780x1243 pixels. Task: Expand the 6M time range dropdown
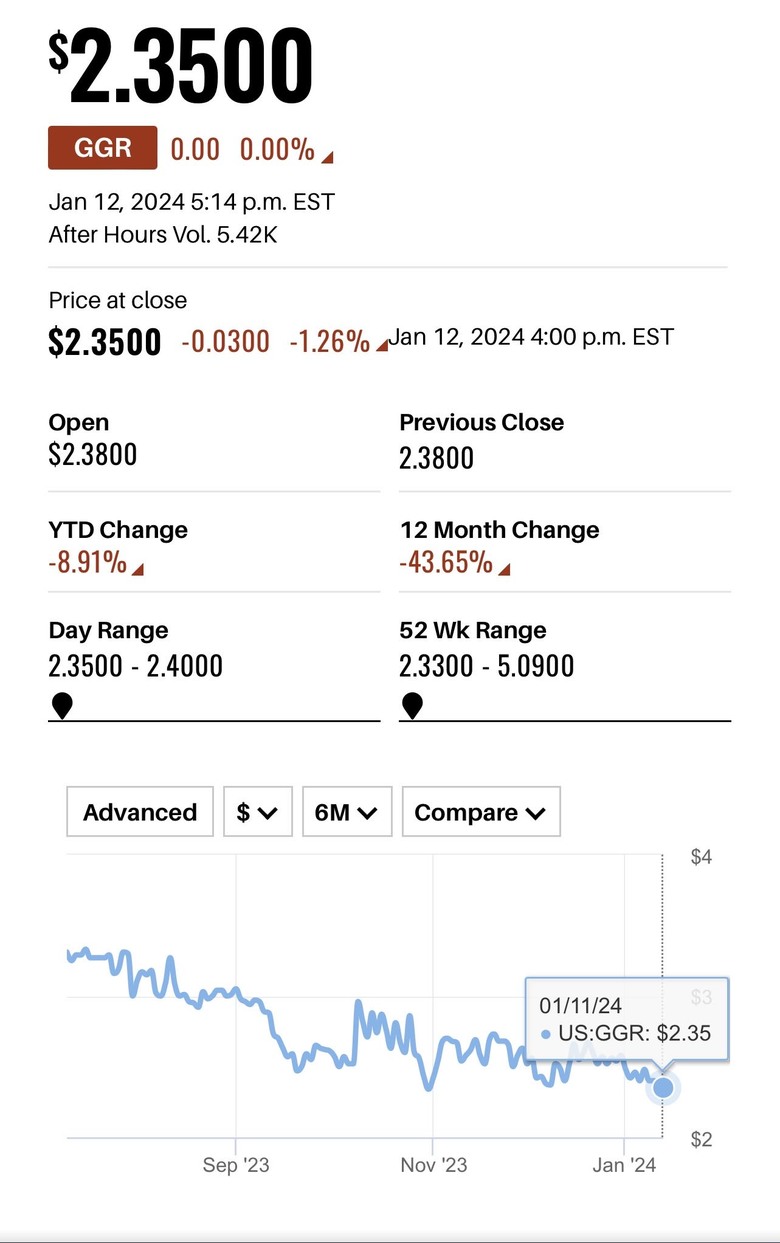(x=346, y=812)
